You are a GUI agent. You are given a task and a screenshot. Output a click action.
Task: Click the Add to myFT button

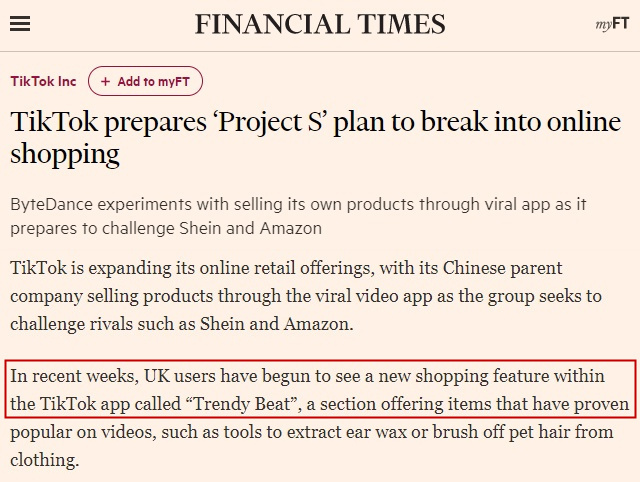click(x=145, y=81)
